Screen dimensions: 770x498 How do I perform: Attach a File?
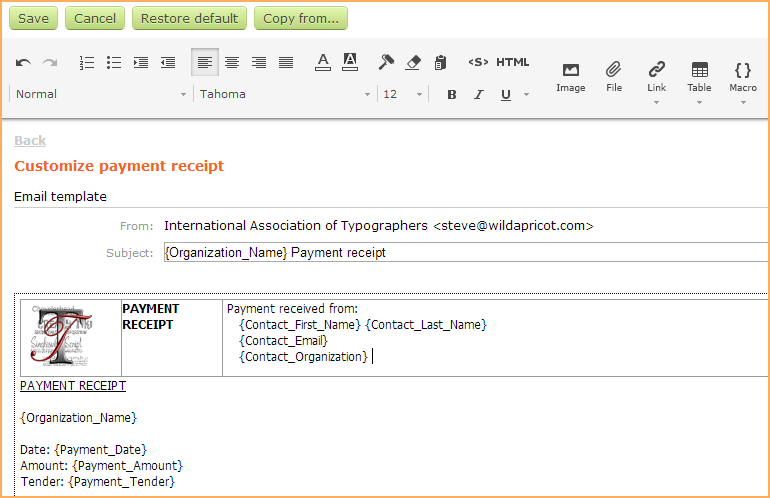point(614,78)
